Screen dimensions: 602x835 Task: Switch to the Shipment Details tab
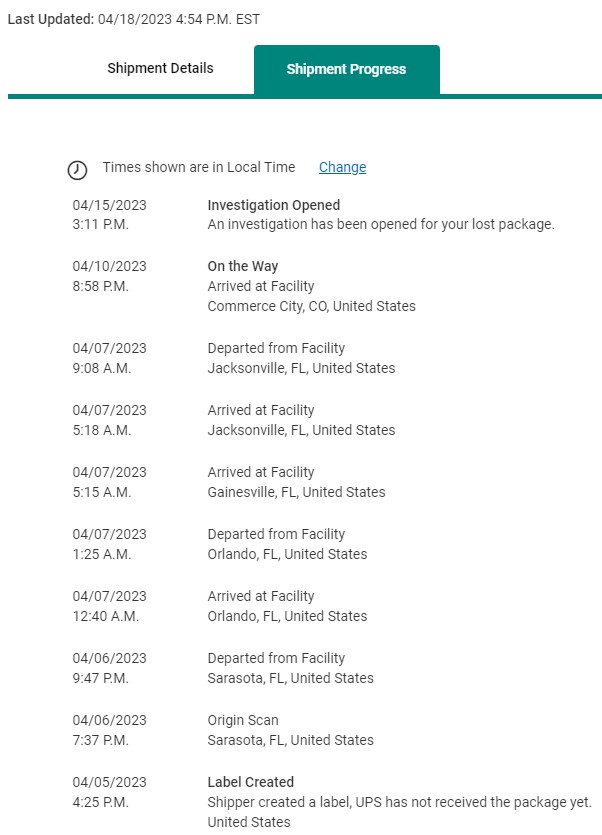160,69
